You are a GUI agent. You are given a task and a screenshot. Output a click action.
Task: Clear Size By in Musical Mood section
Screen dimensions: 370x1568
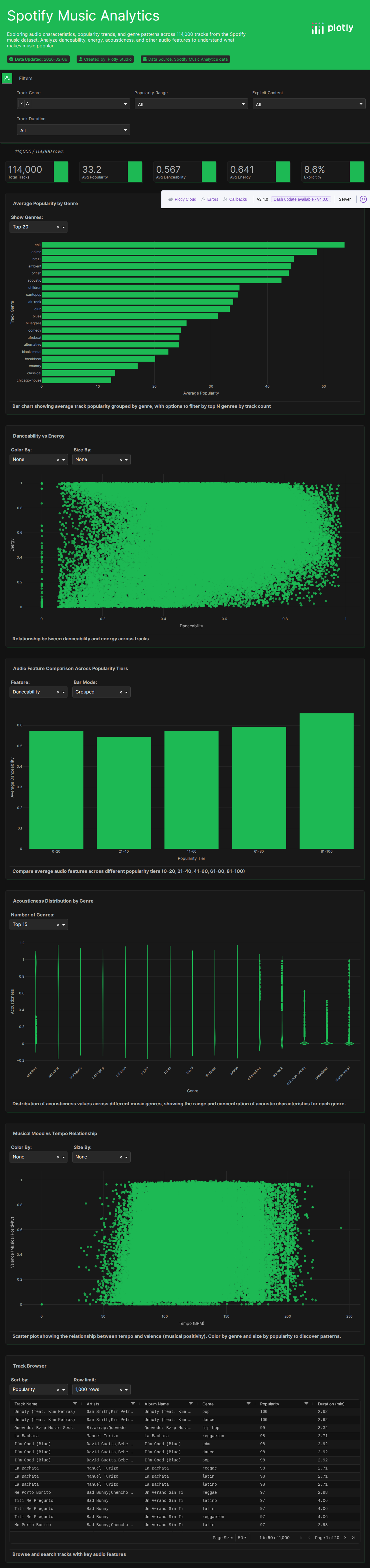(x=121, y=1157)
